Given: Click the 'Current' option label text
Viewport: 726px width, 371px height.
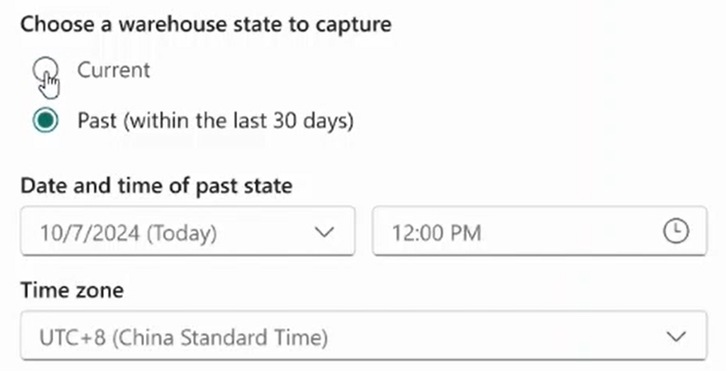Looking at the screenshot, I should click(113, 70).
